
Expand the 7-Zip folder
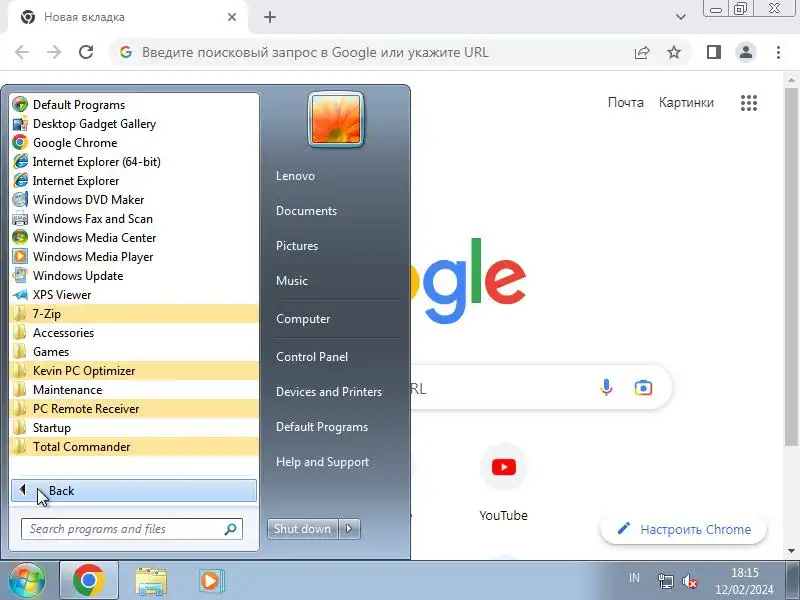[134, 314]
